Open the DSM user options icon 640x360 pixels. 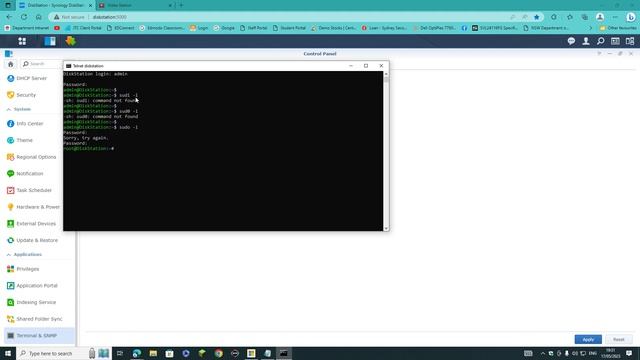[x=586, y=41]
